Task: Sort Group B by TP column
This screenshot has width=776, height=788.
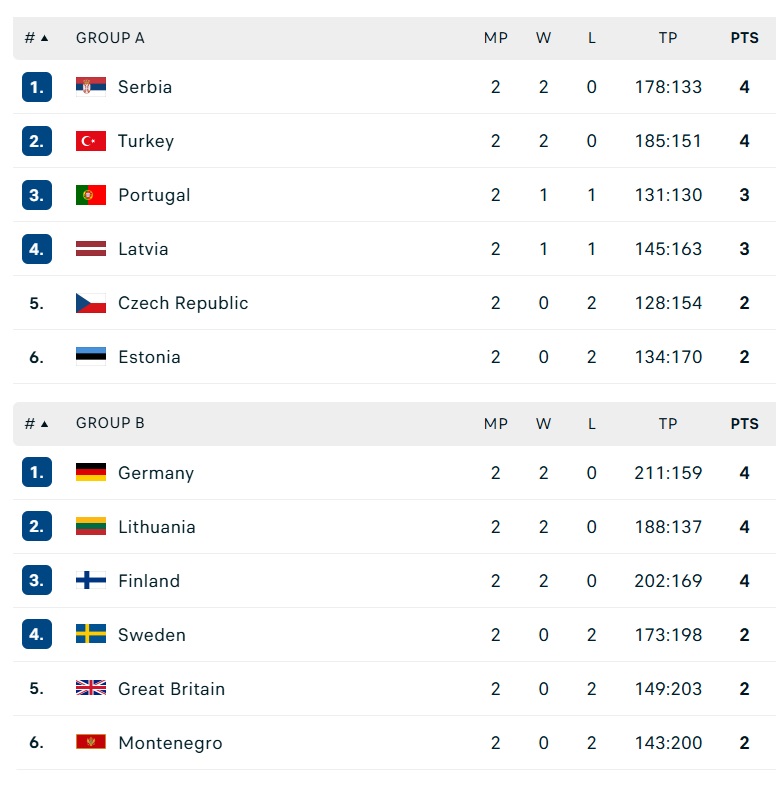Action: click(668, 424)
